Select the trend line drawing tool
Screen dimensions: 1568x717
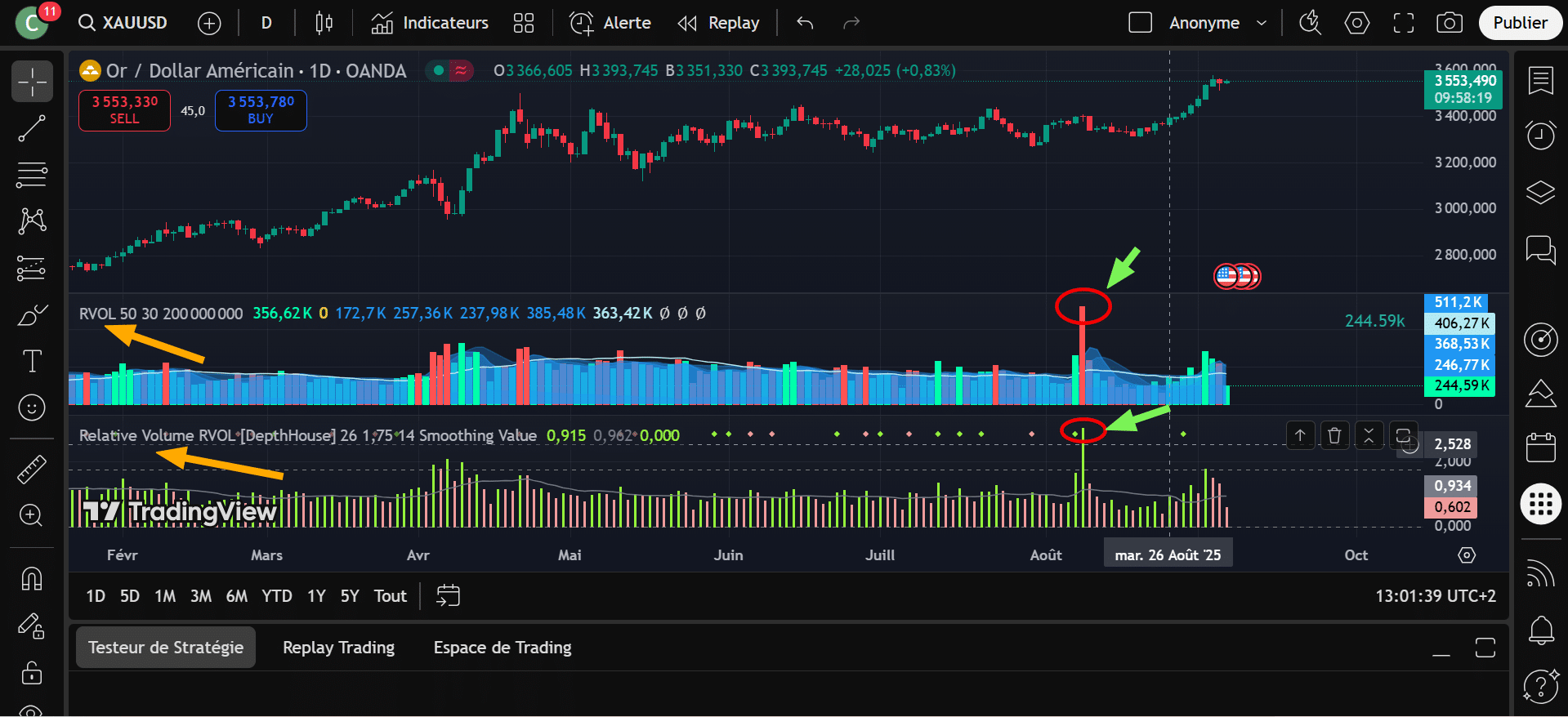32,128
